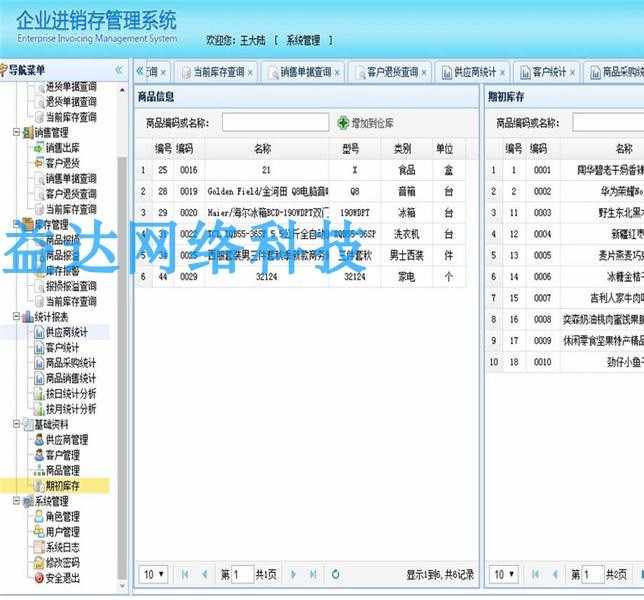Click the sidebar scrollbar up arrow
This screenshot has height=600, width=644.
pos(122,90)
